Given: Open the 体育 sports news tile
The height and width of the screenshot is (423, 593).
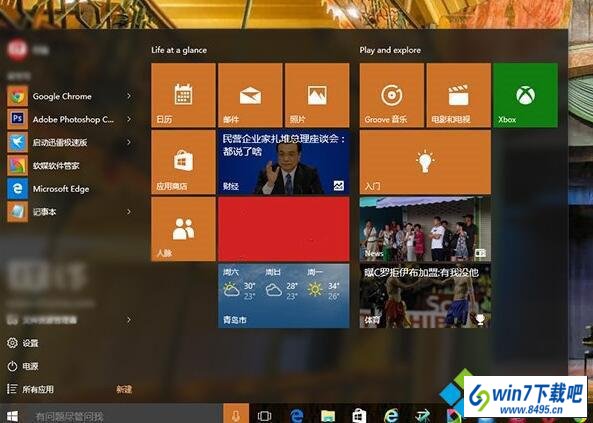Looking at the screenshot, I should [425, 296].
